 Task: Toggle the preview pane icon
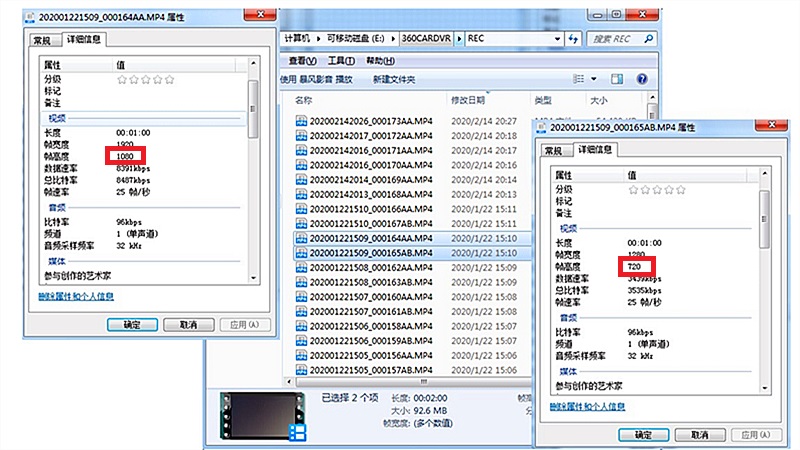click(x=617, y=79)
